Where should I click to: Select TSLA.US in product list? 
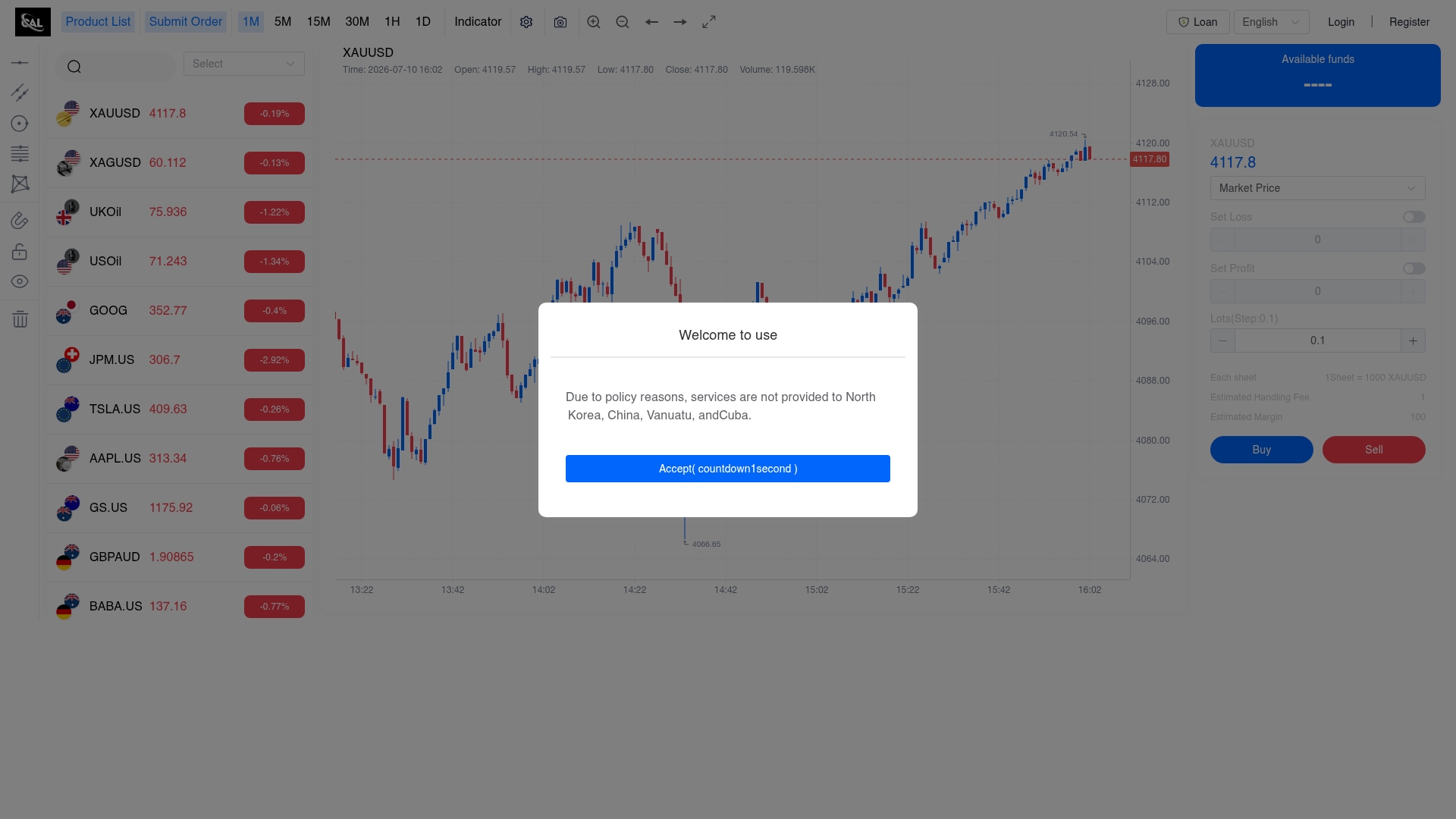pos(180,409)
